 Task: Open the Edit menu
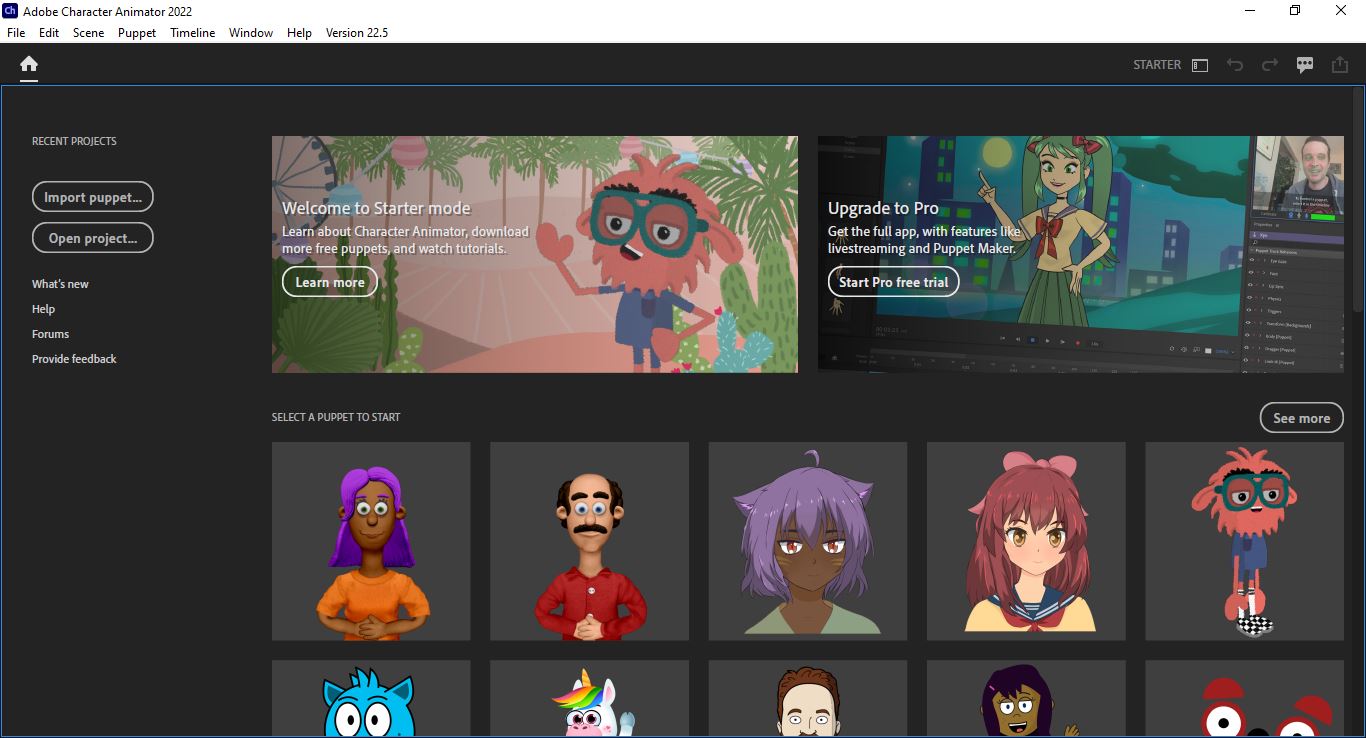pos(49,33)
